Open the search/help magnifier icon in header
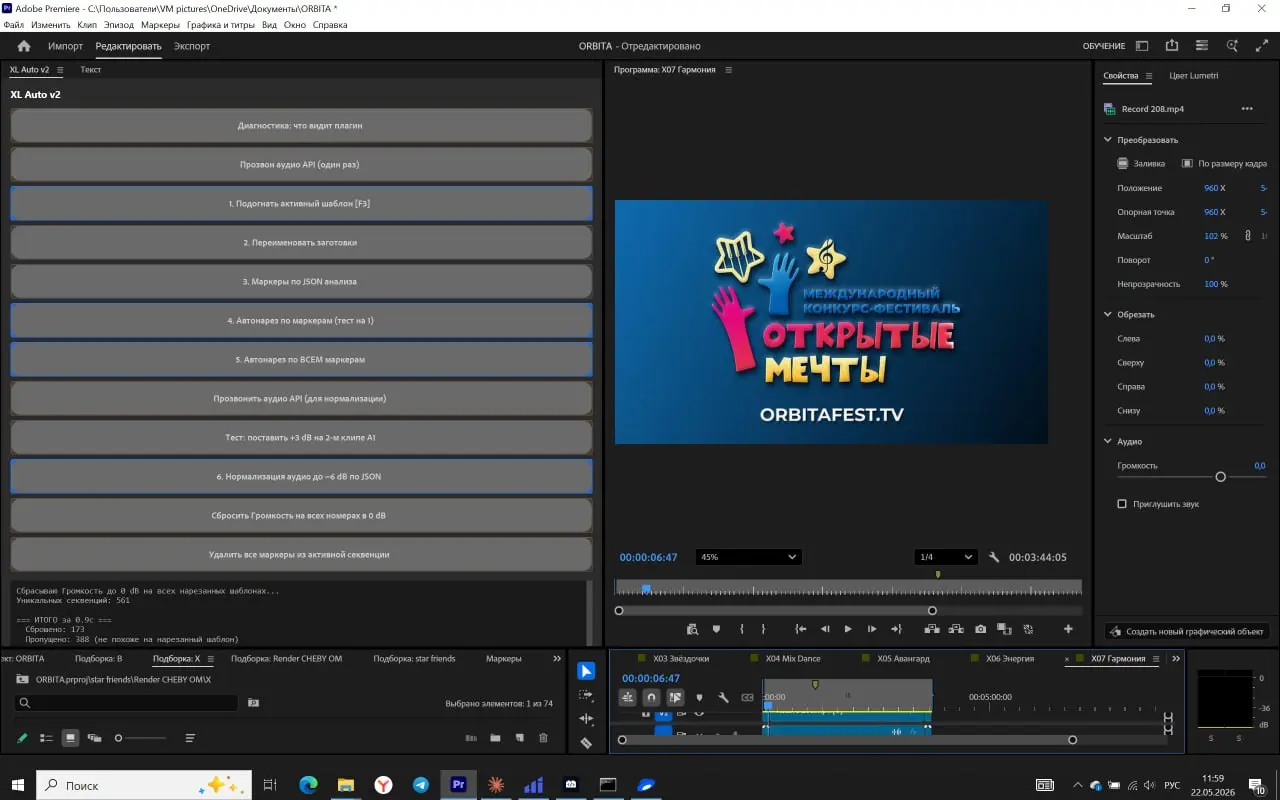 pyautogui.click(x=1232, y=46)
